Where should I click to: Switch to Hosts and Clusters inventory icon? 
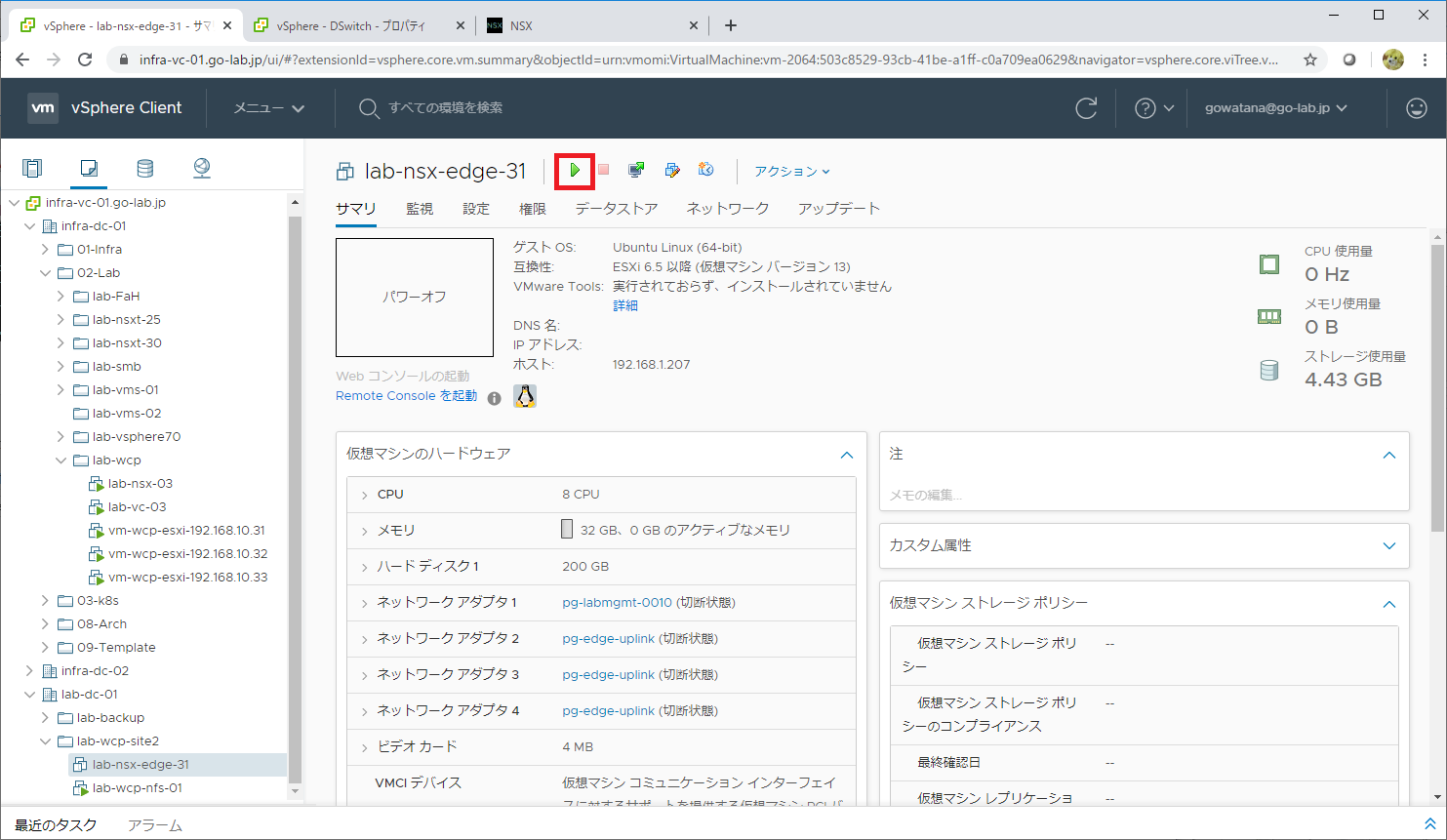tap(32, 168)
